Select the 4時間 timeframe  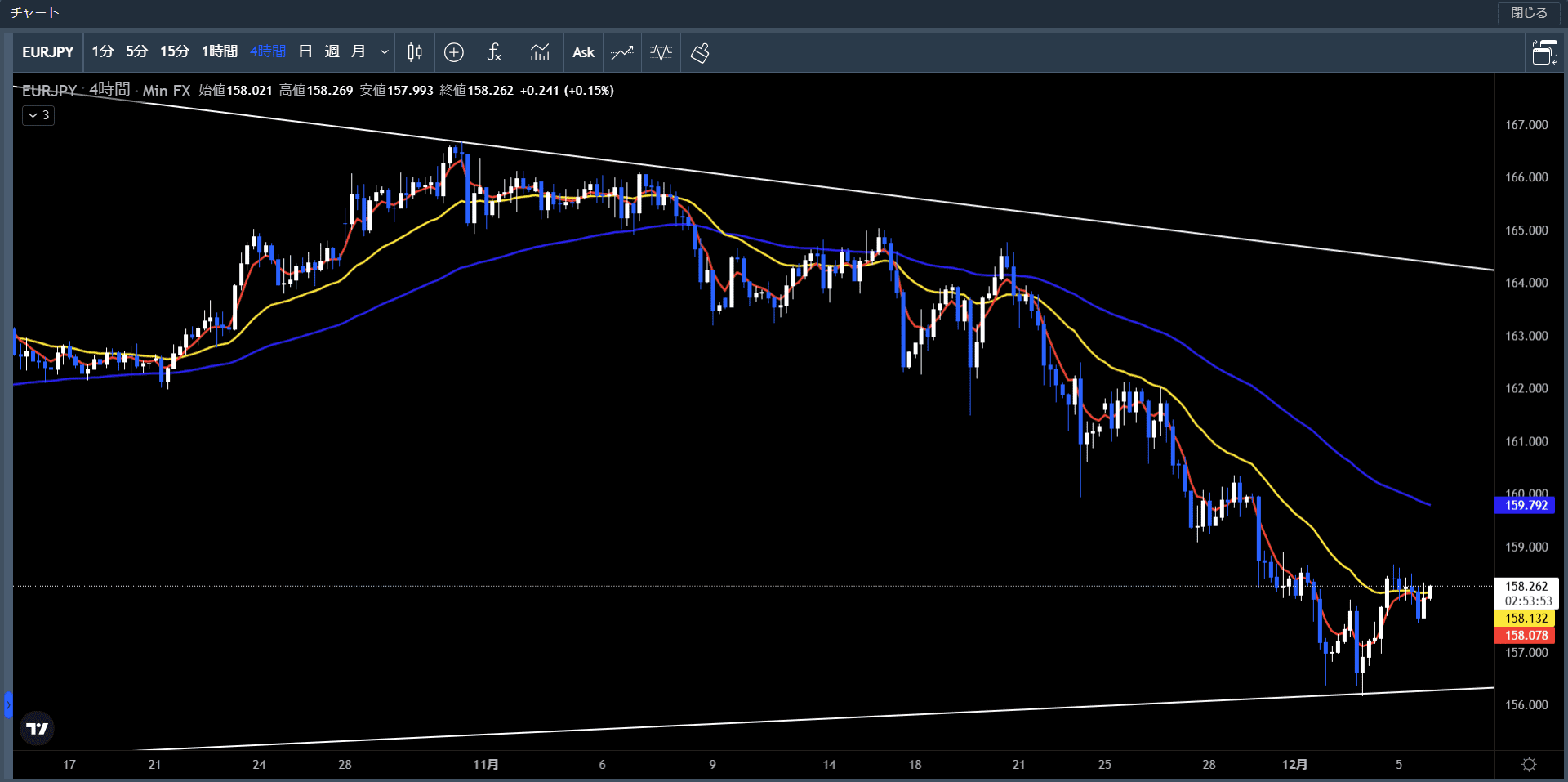[268, 51]
